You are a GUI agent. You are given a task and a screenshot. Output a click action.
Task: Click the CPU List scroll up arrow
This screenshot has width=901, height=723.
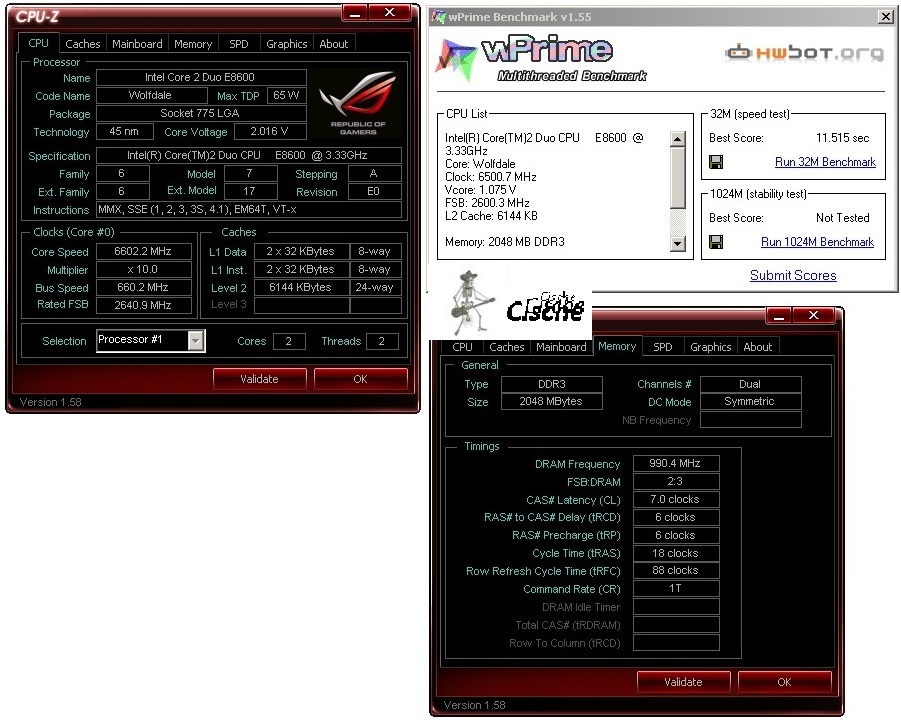678,139
